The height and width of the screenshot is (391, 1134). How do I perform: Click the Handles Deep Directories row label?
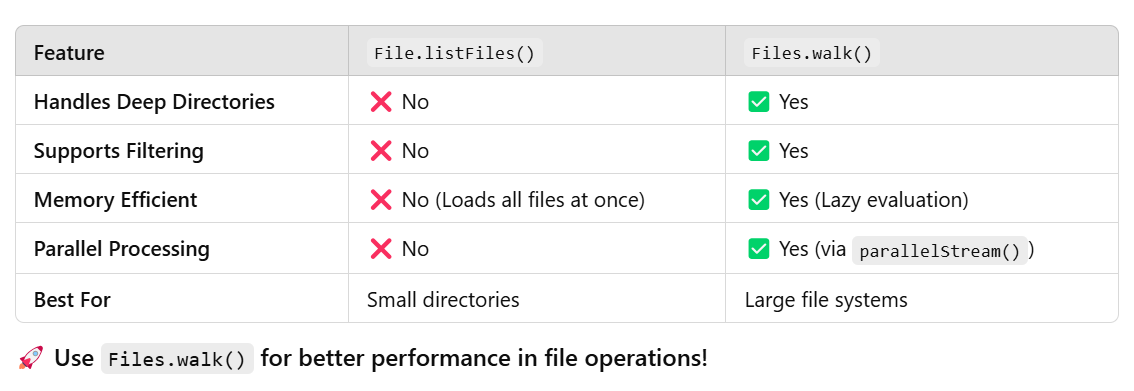click(154, 102)
